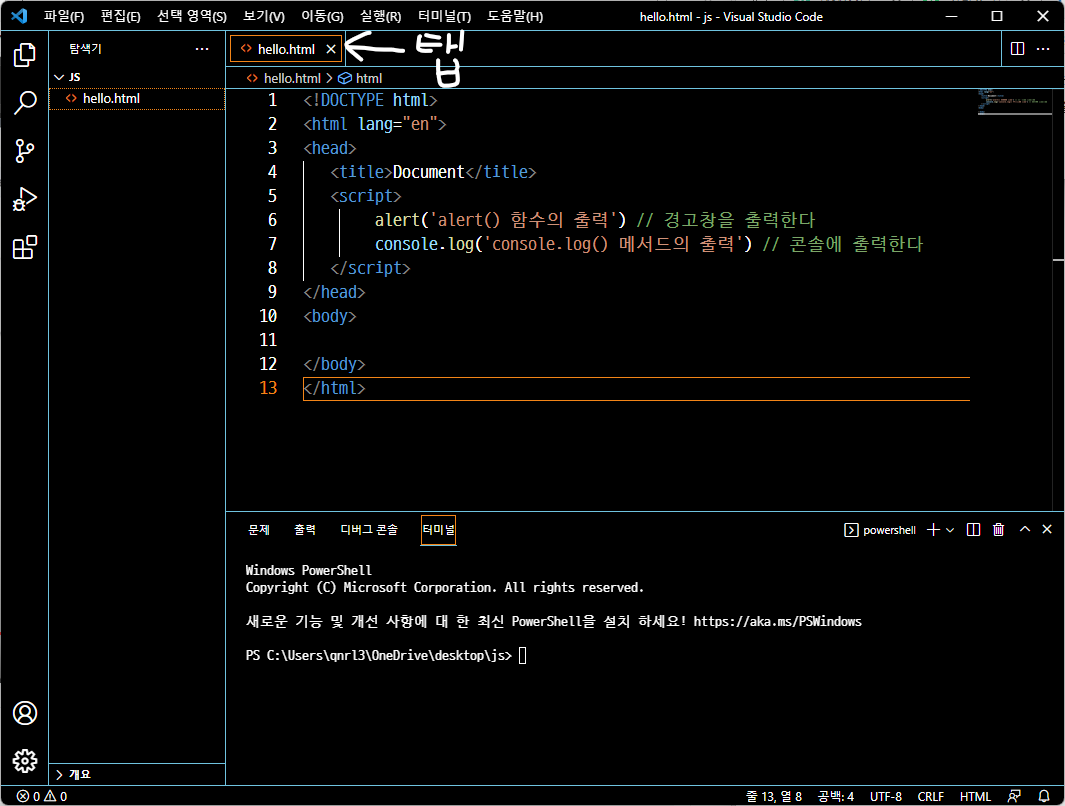Select hello.html in the file explorer
The width and height of the screenshot is (1065, 806).
[x=137, y=98]
